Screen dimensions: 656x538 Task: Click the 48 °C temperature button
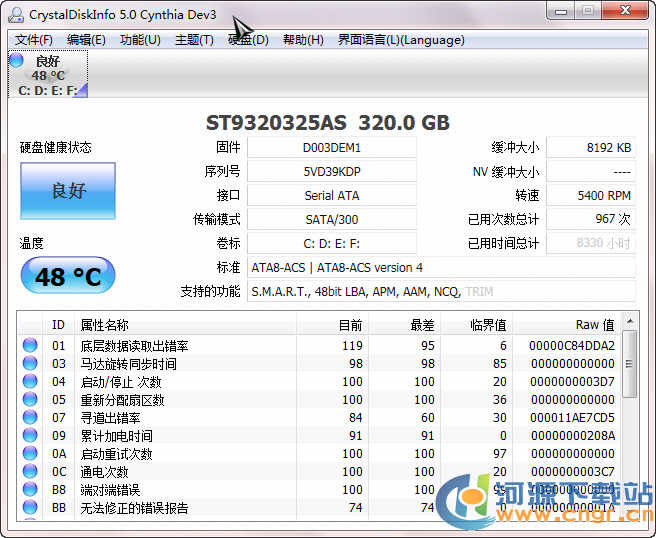[68, 276]
